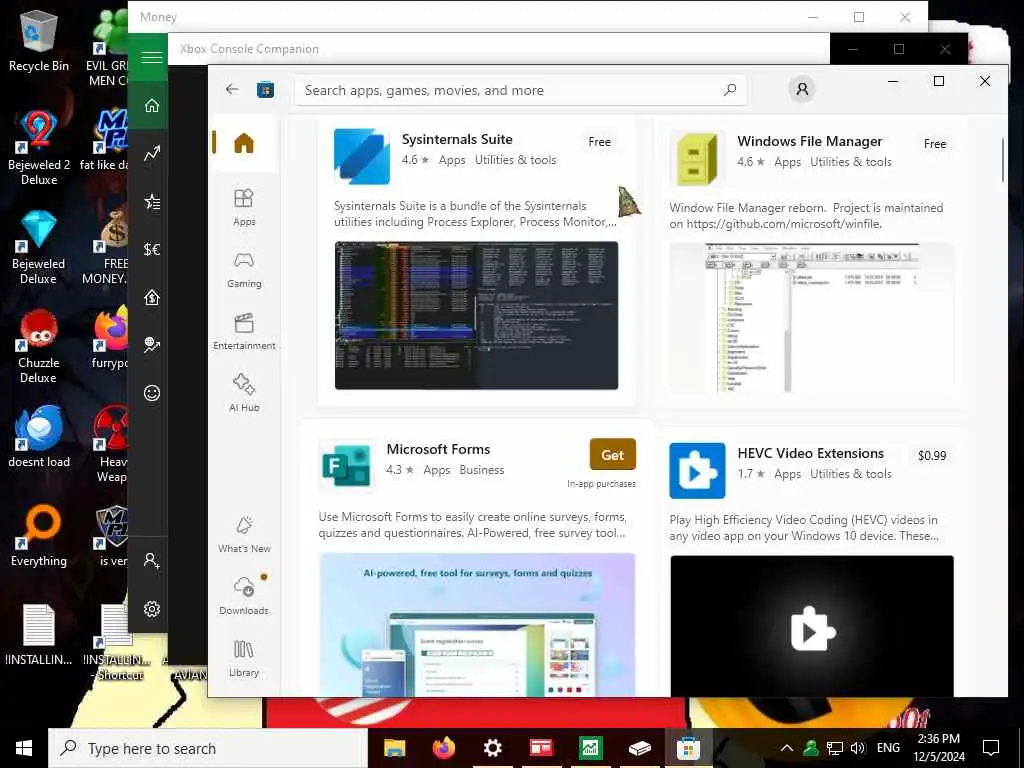Select Home in the Store sidebar
The height and width of the screenshot is (768, 1024).
244,143
